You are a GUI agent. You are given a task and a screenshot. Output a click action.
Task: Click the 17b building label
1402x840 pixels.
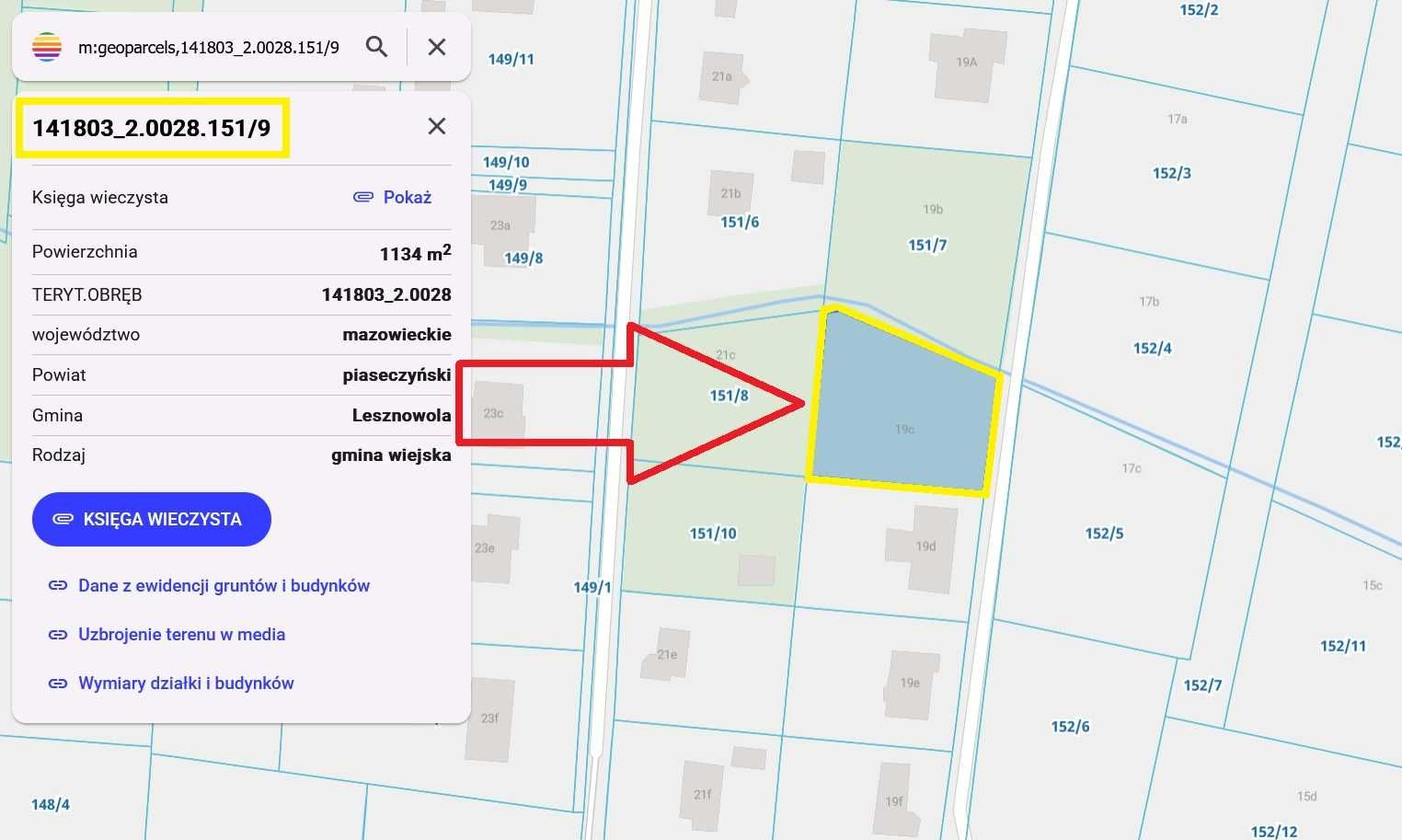tap(1149, 302)
